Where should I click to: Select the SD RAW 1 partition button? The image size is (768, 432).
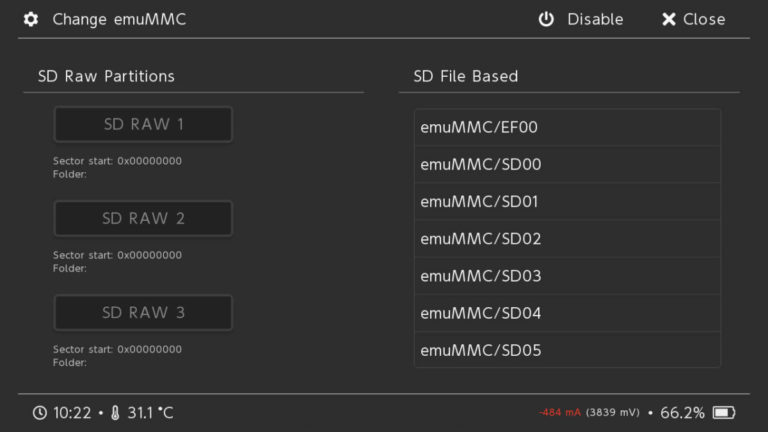click(x=143, y=125)
